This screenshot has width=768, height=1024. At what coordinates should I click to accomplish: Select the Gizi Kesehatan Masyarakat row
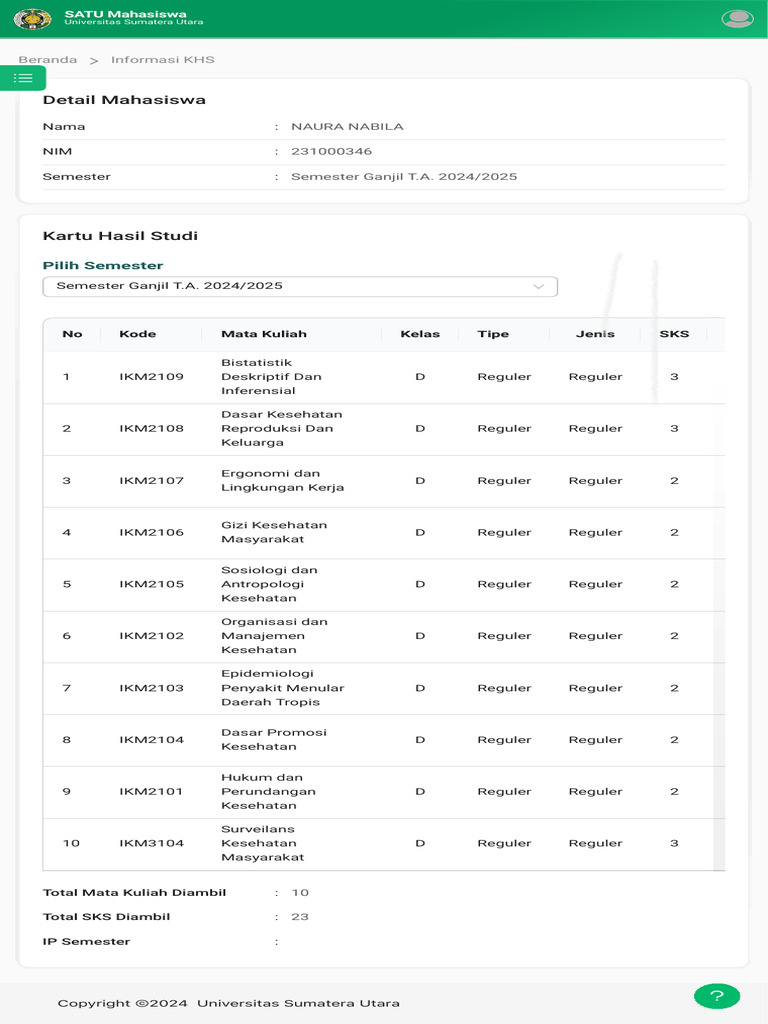(x=273, y=532)
